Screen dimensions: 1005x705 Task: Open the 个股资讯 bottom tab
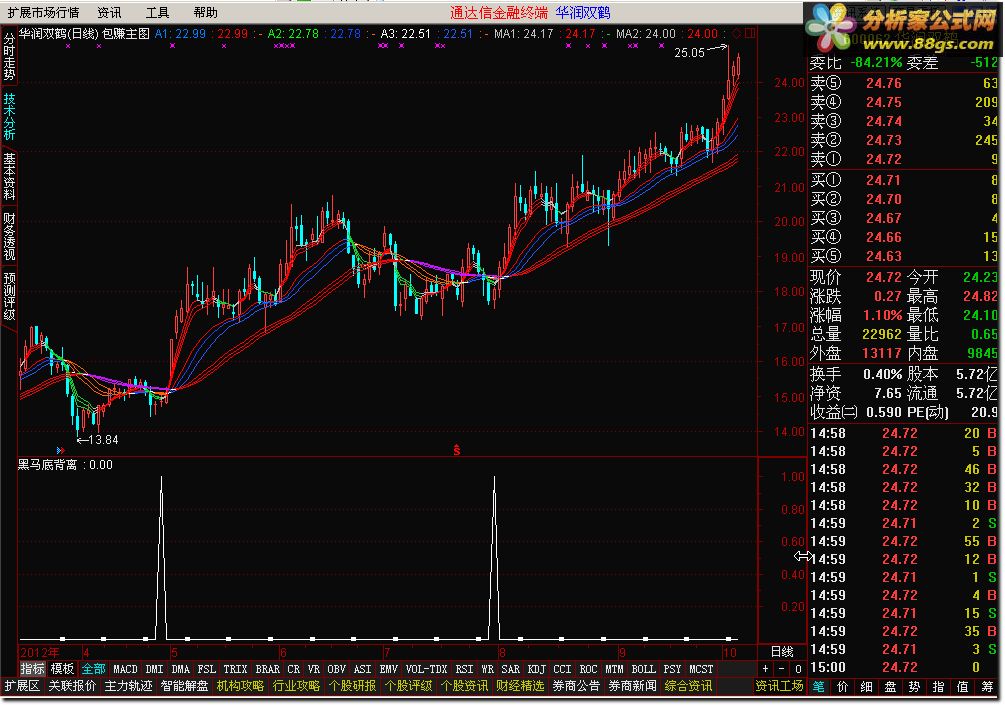pos(464,686)
